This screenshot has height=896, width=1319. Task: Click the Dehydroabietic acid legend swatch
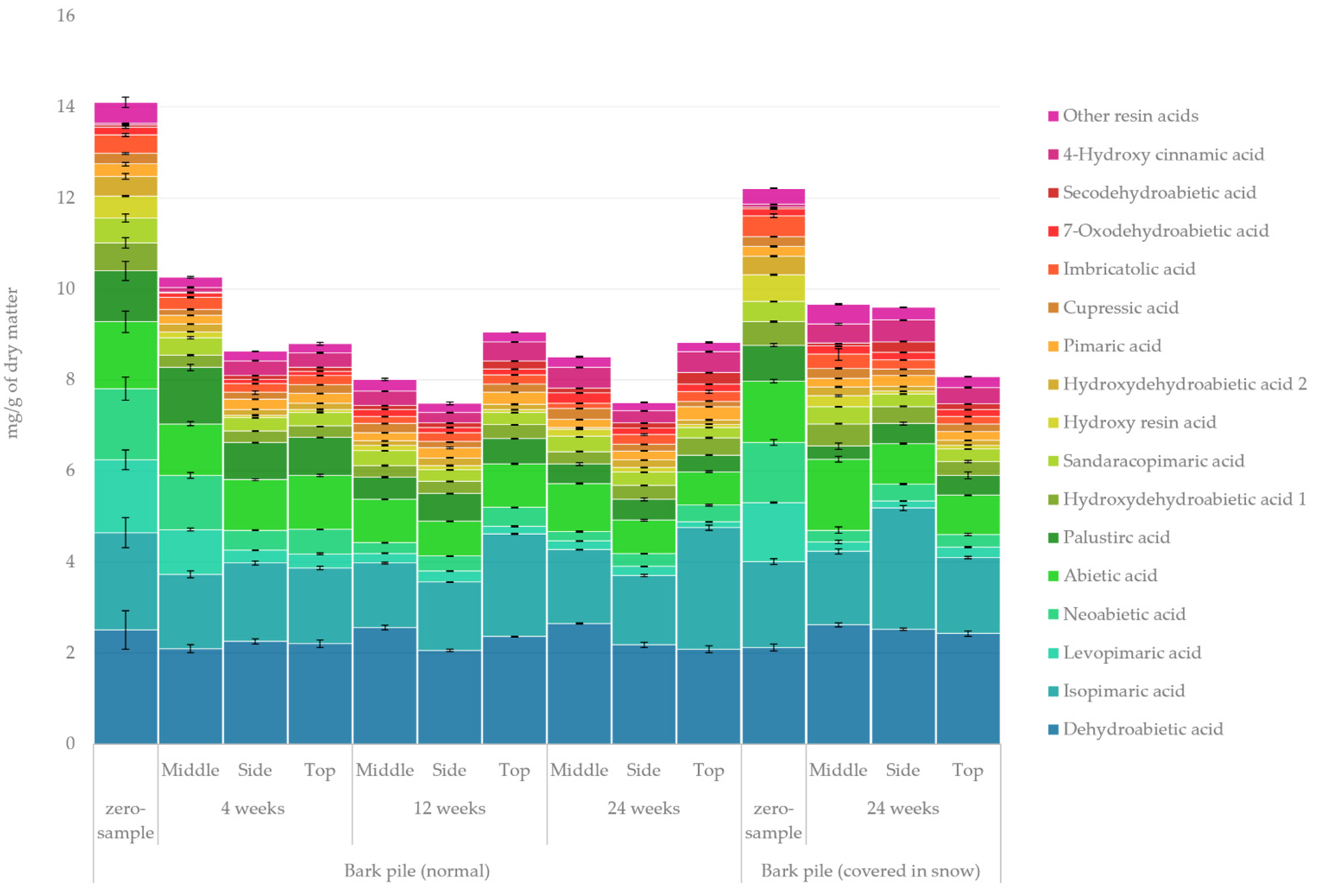tap(1053, 730)
